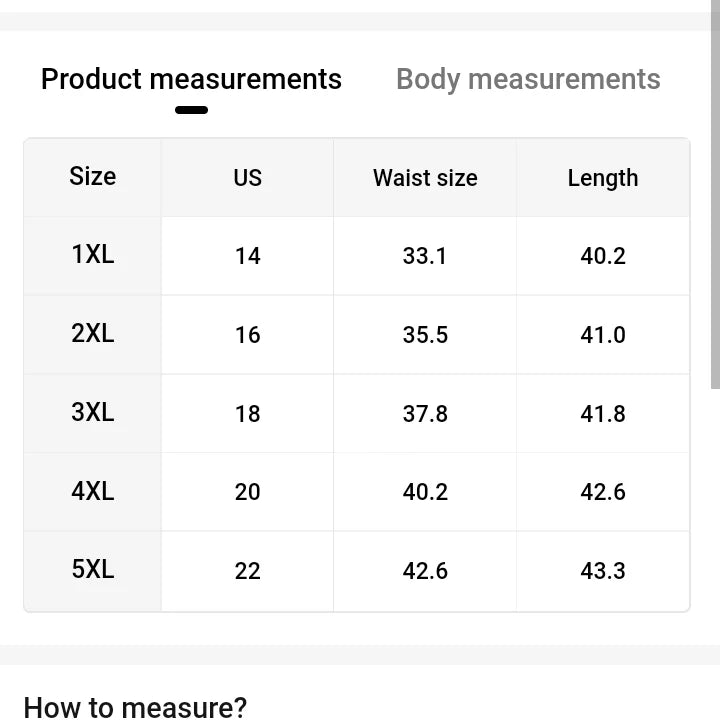The width and height of the screenshot is (720, 720).
Task: Select the 5XL size row label
Action: pos(93,570)
